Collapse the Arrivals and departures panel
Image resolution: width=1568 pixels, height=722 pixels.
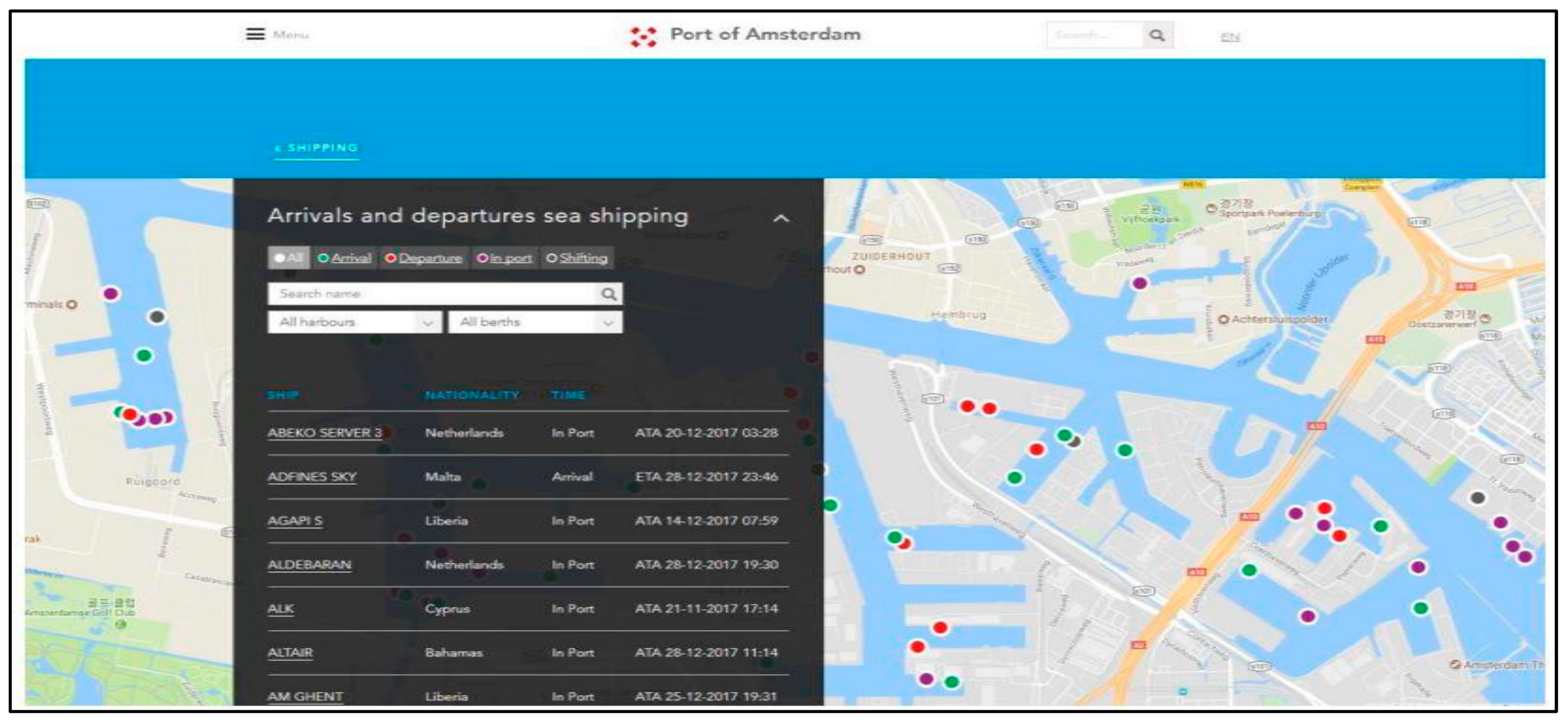click(781, 219)
